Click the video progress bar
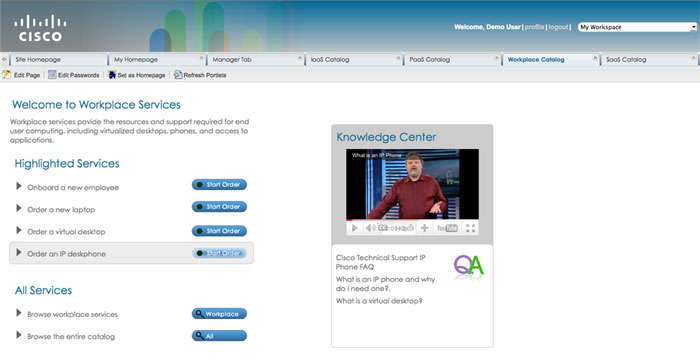This screenshot has height=360, width=700. (x=412, y=220)
